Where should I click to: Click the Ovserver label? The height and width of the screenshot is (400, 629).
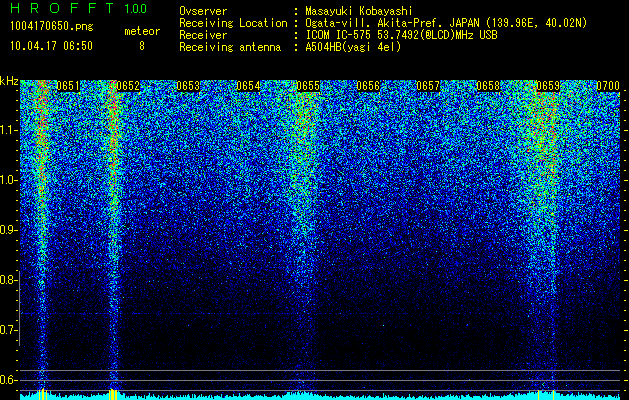coord(203,11)
